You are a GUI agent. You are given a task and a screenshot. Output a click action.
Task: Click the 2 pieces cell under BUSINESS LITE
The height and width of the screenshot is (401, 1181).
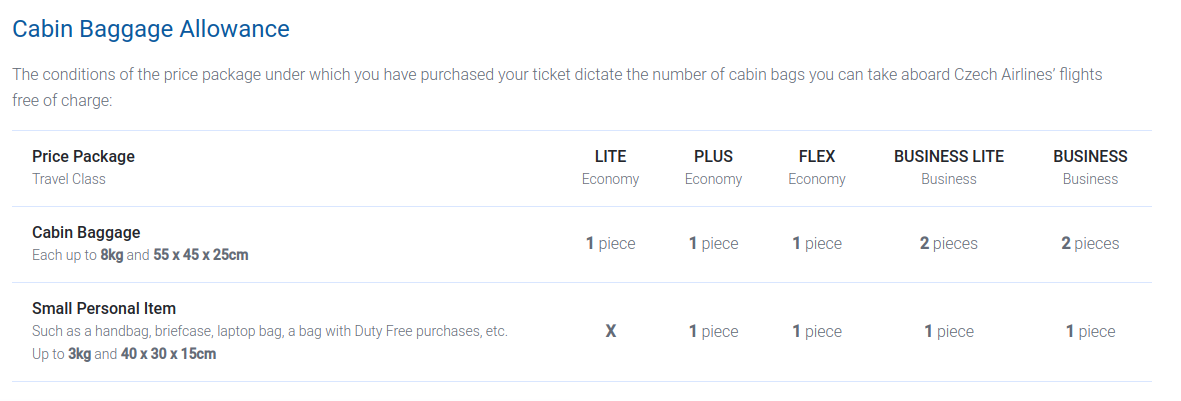(x=949, y=243)
